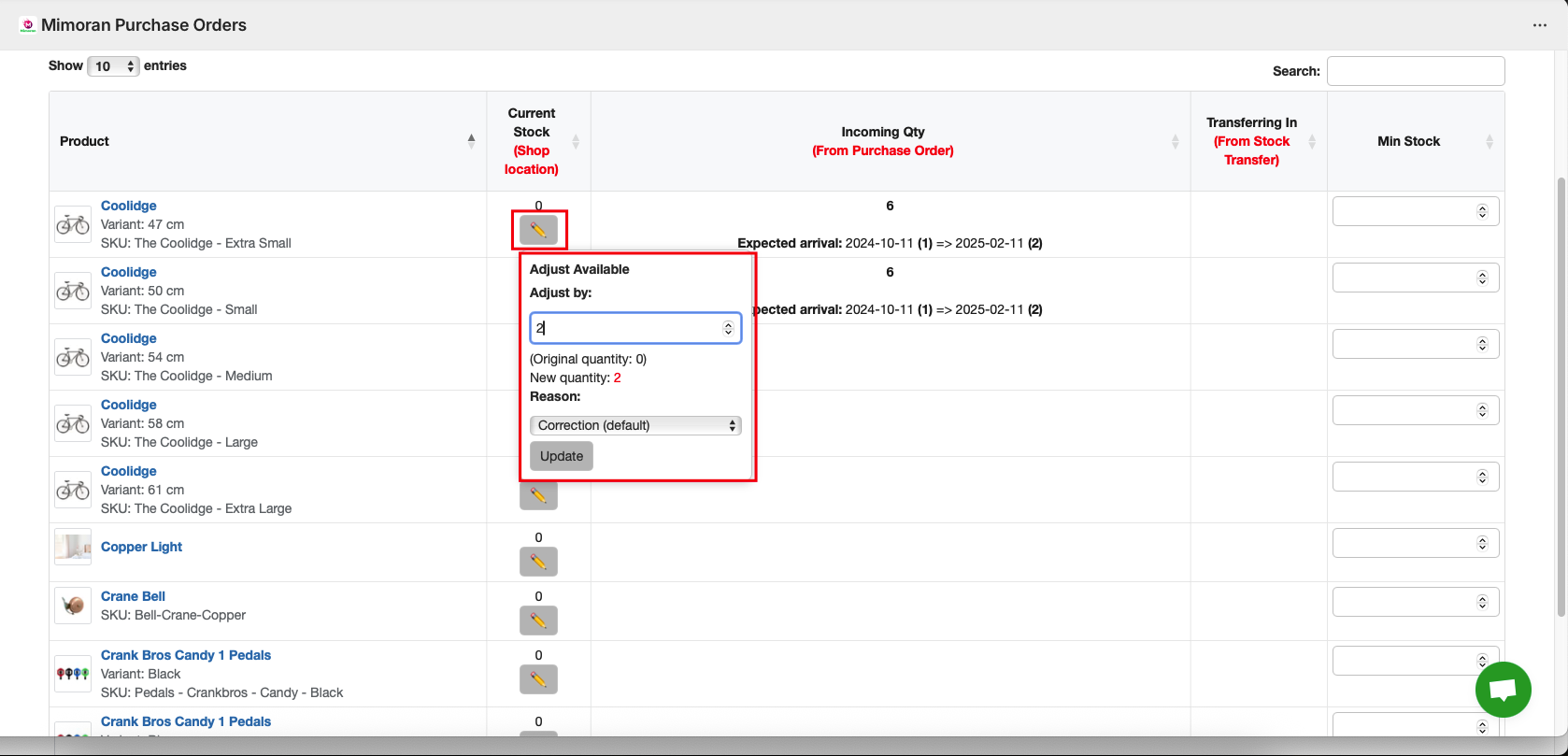The image size is (1568, 756).
Task: Click the Copper Light product thumbnail
Action: (73, 547)
